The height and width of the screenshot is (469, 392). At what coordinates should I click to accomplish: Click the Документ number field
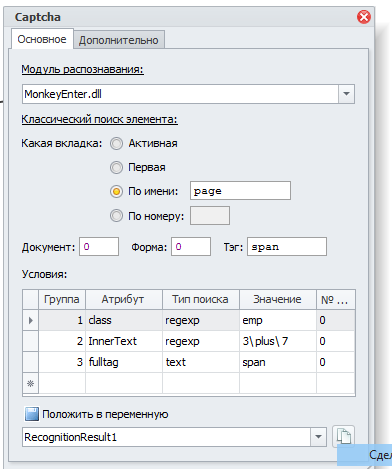tap(99, 247)
